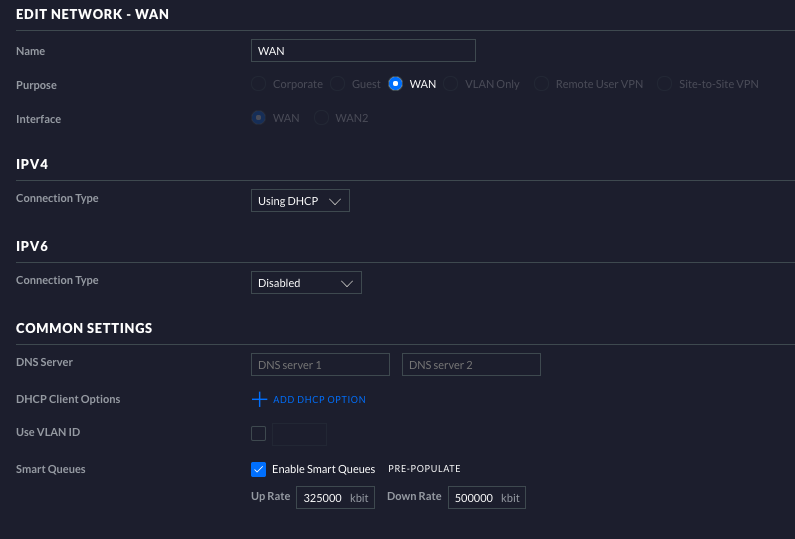Screen dimensions: 795x539
Task: Choose the VLAN Only purpose option
Action: [x=451, y=84]
